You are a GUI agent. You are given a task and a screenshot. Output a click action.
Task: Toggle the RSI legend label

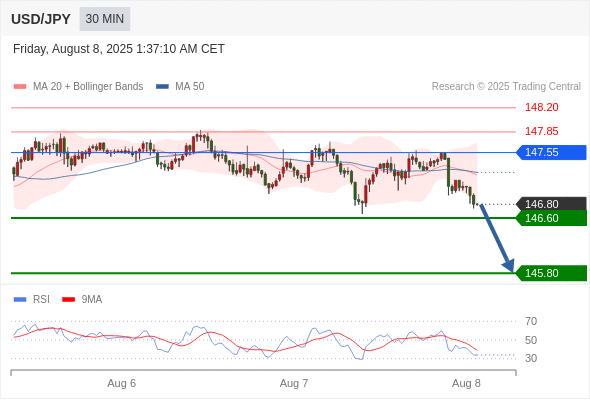click(x=41, y=300)
